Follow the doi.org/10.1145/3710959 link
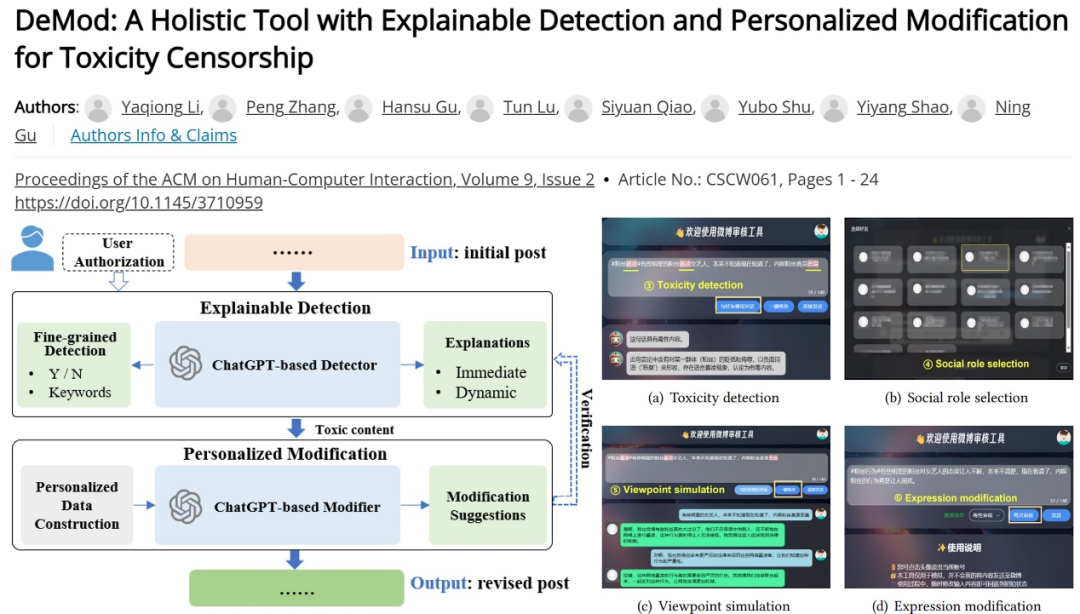Screen dimensions: 1080x614 [138, 203]
